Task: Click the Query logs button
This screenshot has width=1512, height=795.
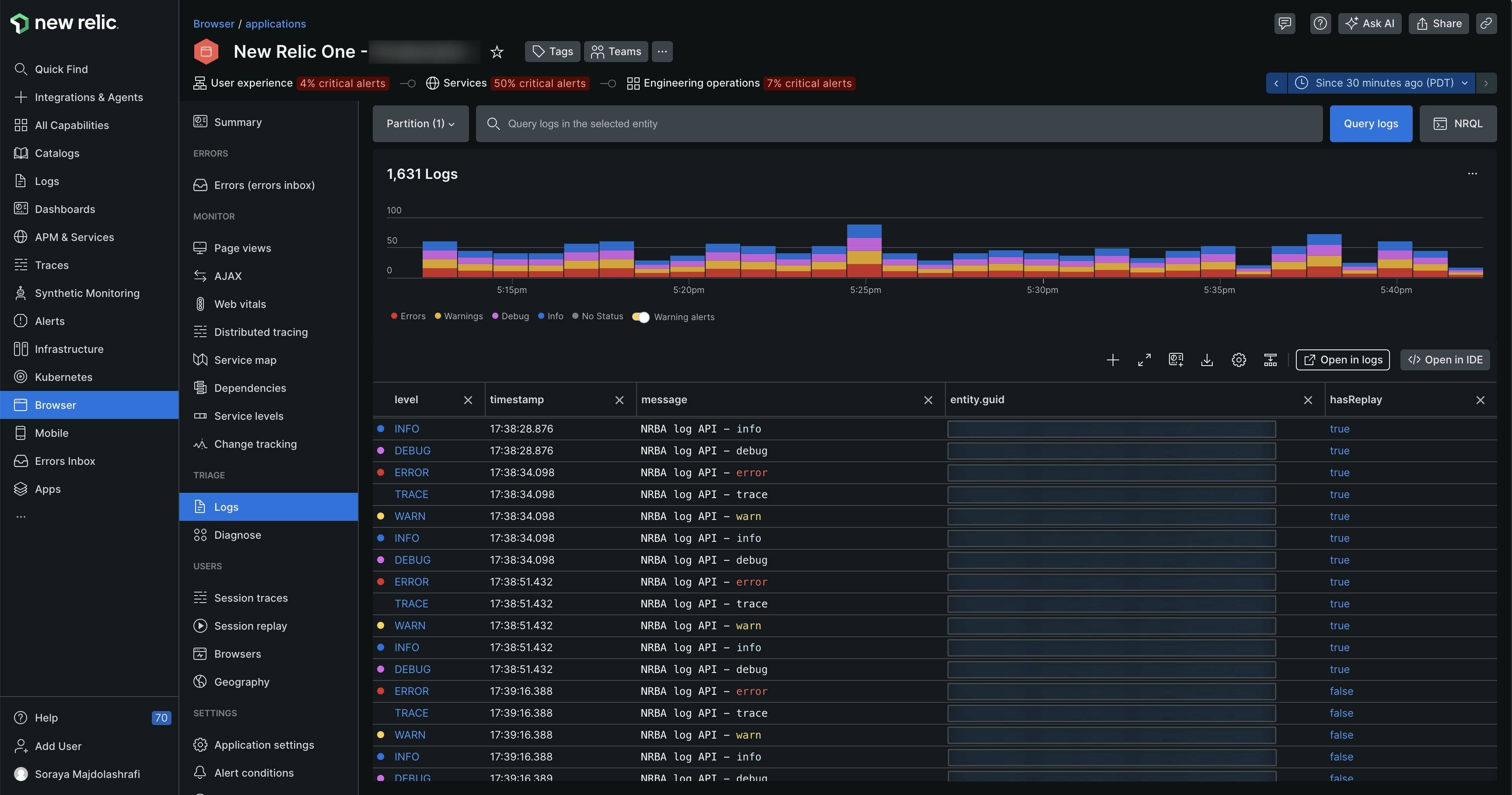Action: coord(1371,124)
